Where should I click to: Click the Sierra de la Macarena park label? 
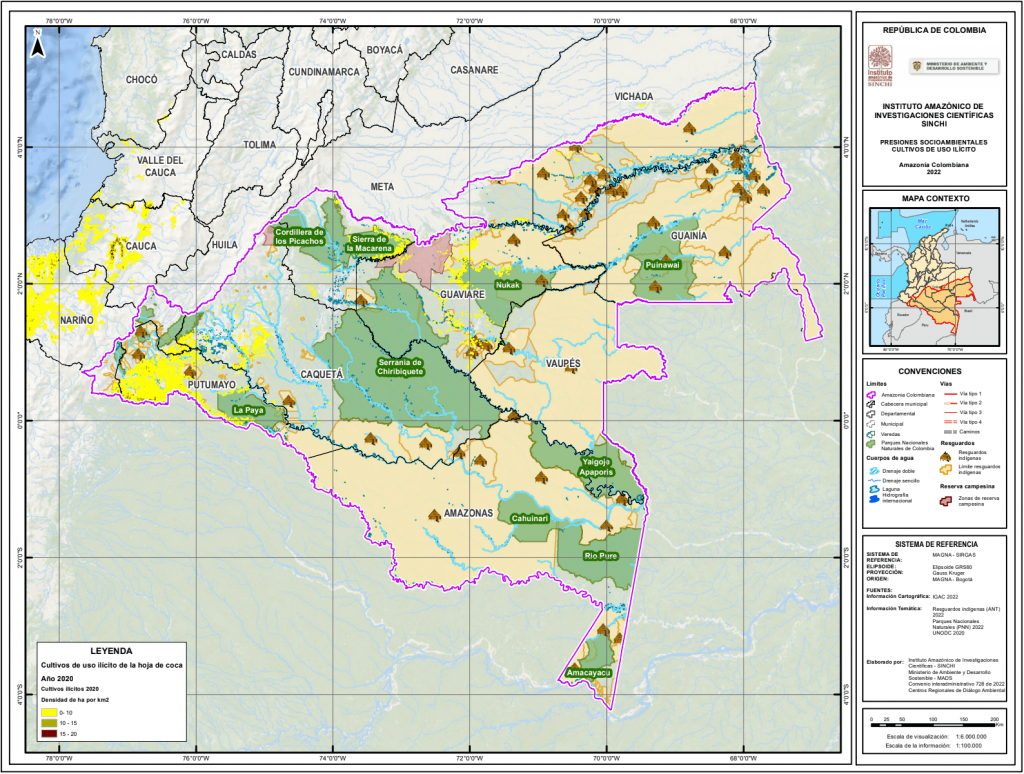[369, 244]
